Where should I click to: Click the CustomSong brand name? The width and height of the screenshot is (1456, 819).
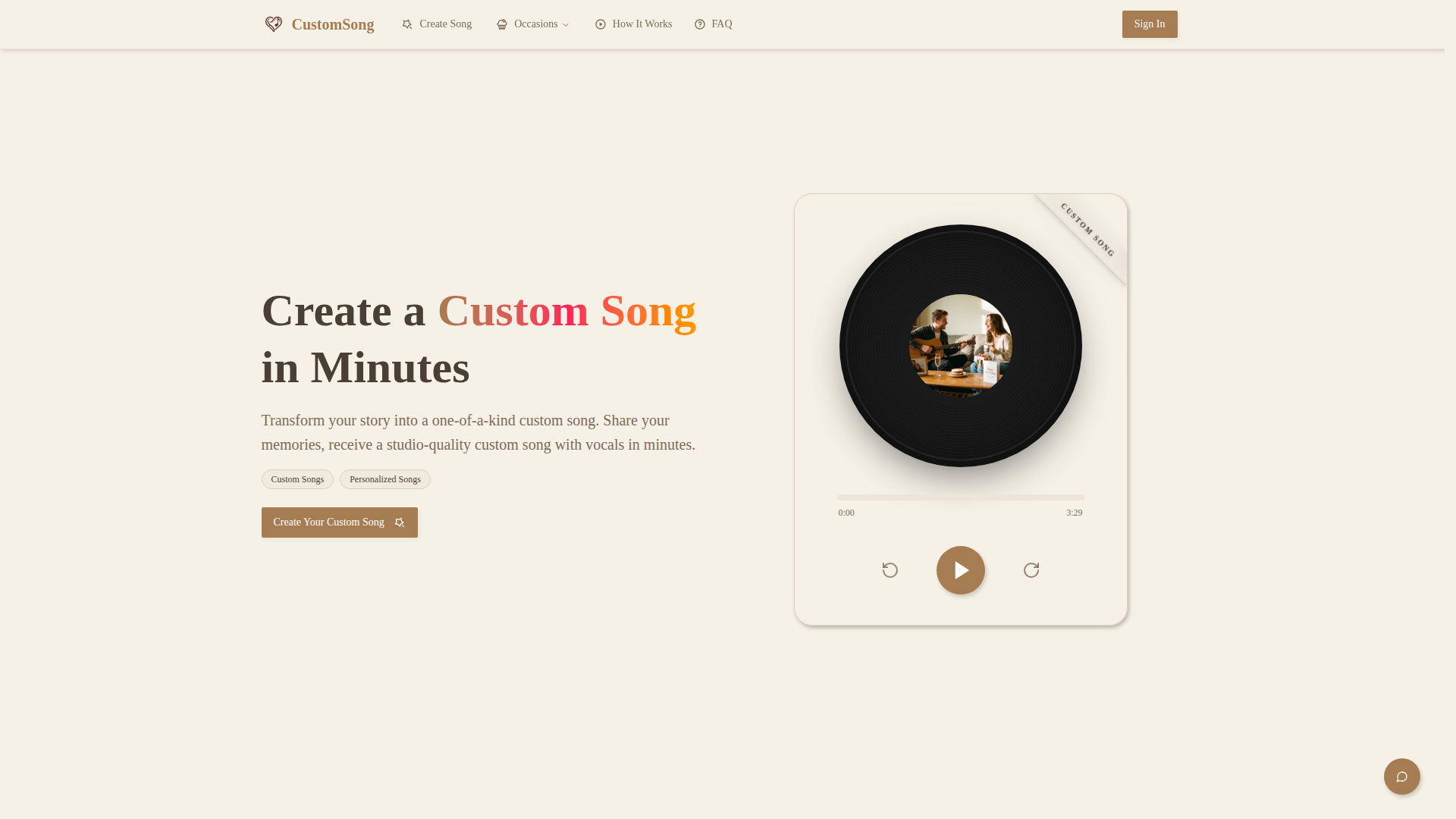[333, 24]
